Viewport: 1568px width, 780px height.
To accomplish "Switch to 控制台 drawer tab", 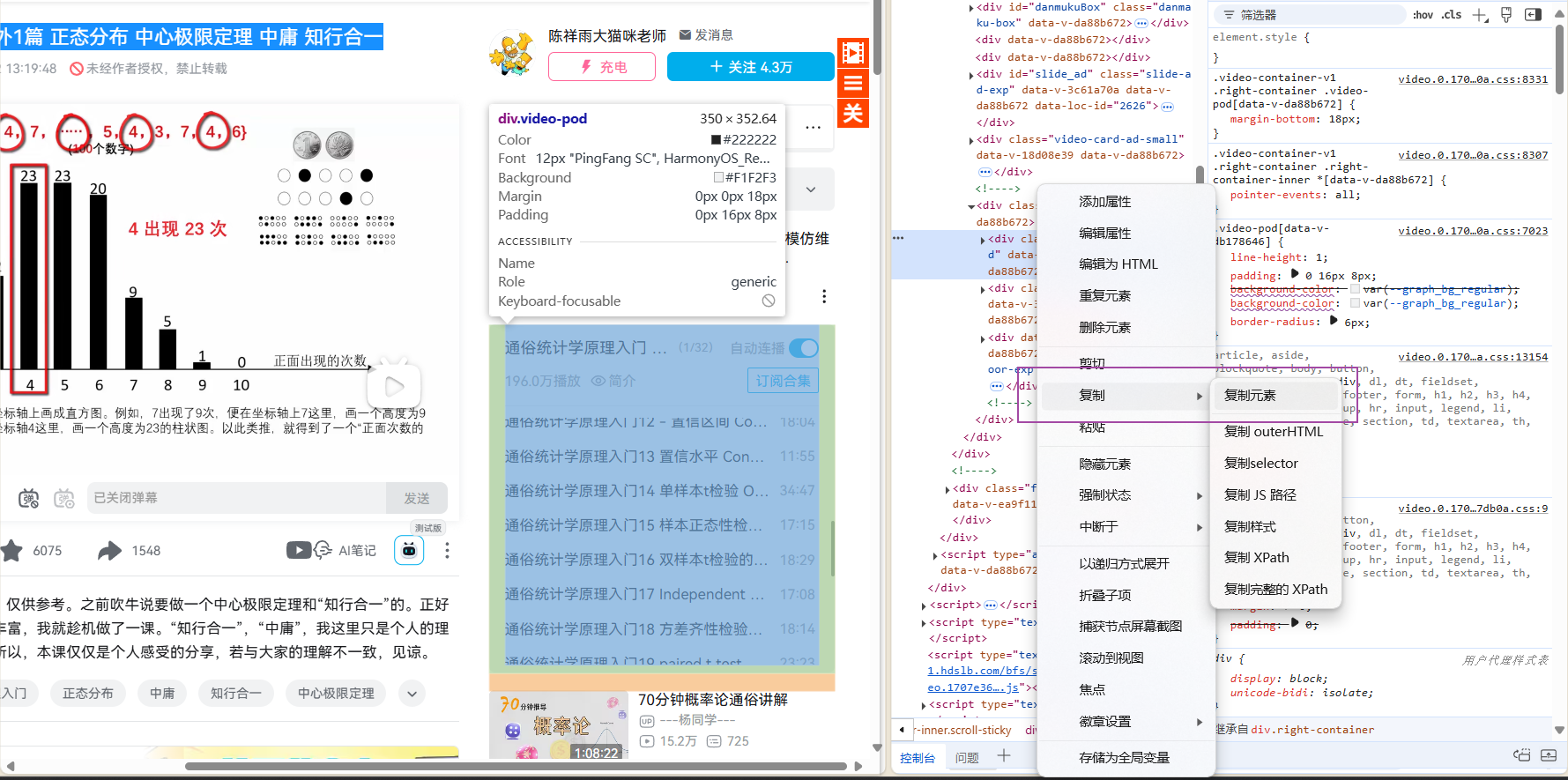I will [918, 758].
